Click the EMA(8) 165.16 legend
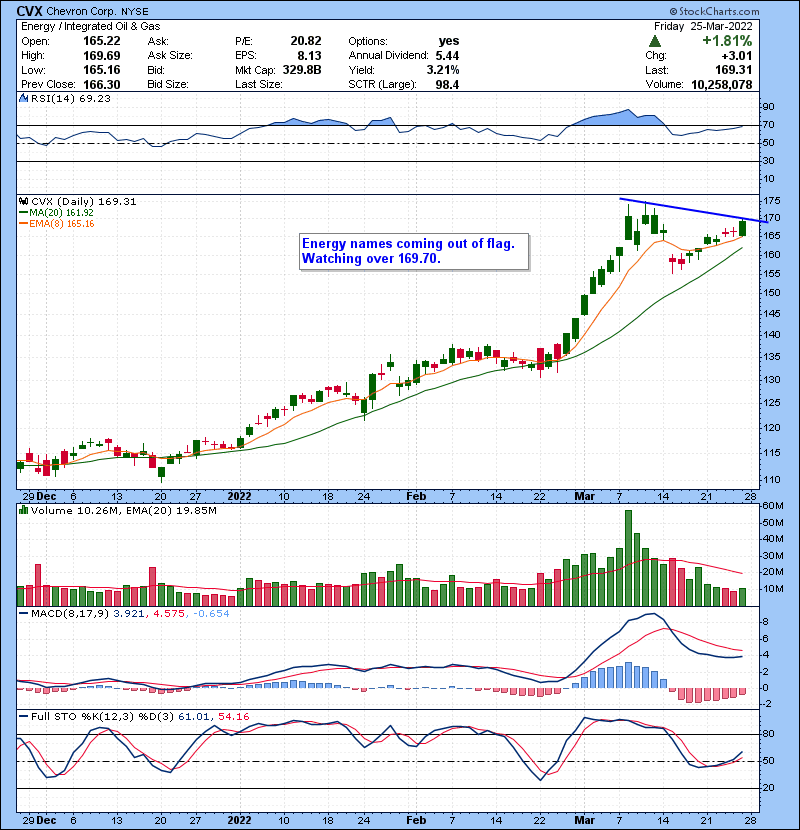The image size is (800, 830). (57, 224)
